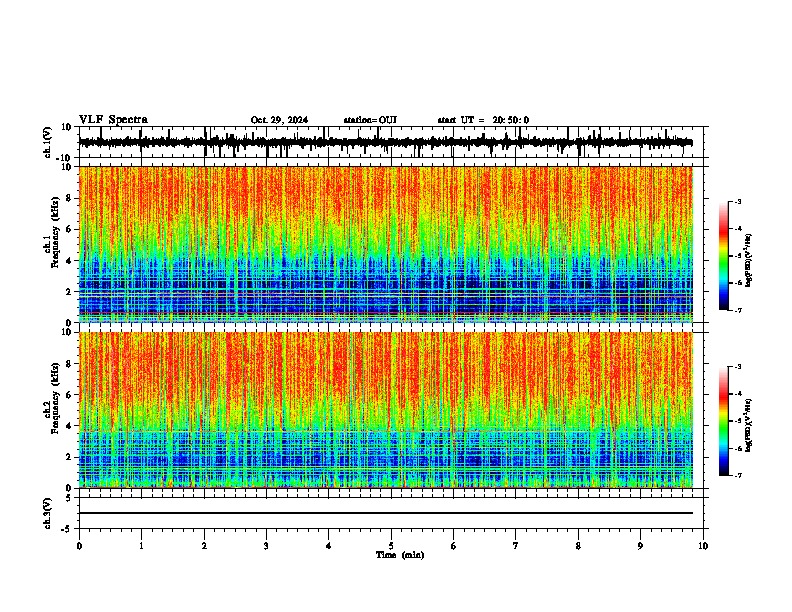Viewport: 792px width, 612px height.
Task: Click the "-10" tick on ch.1(V) axis
Action: point(65,158)
